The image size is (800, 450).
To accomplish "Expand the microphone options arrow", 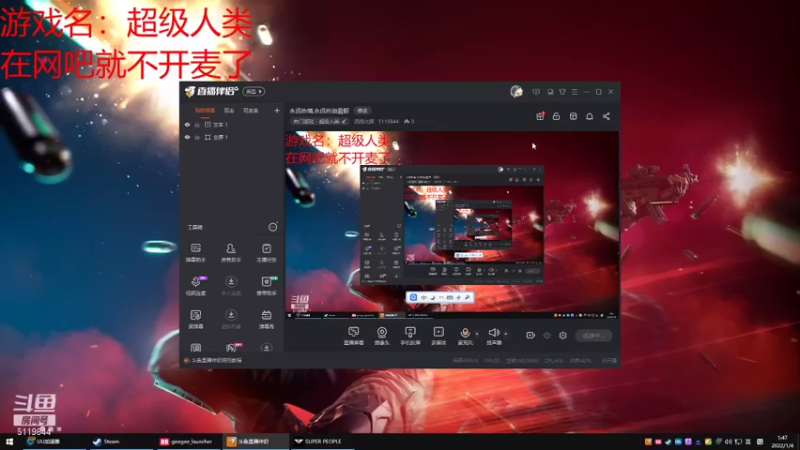I will (x=477, y=334).
